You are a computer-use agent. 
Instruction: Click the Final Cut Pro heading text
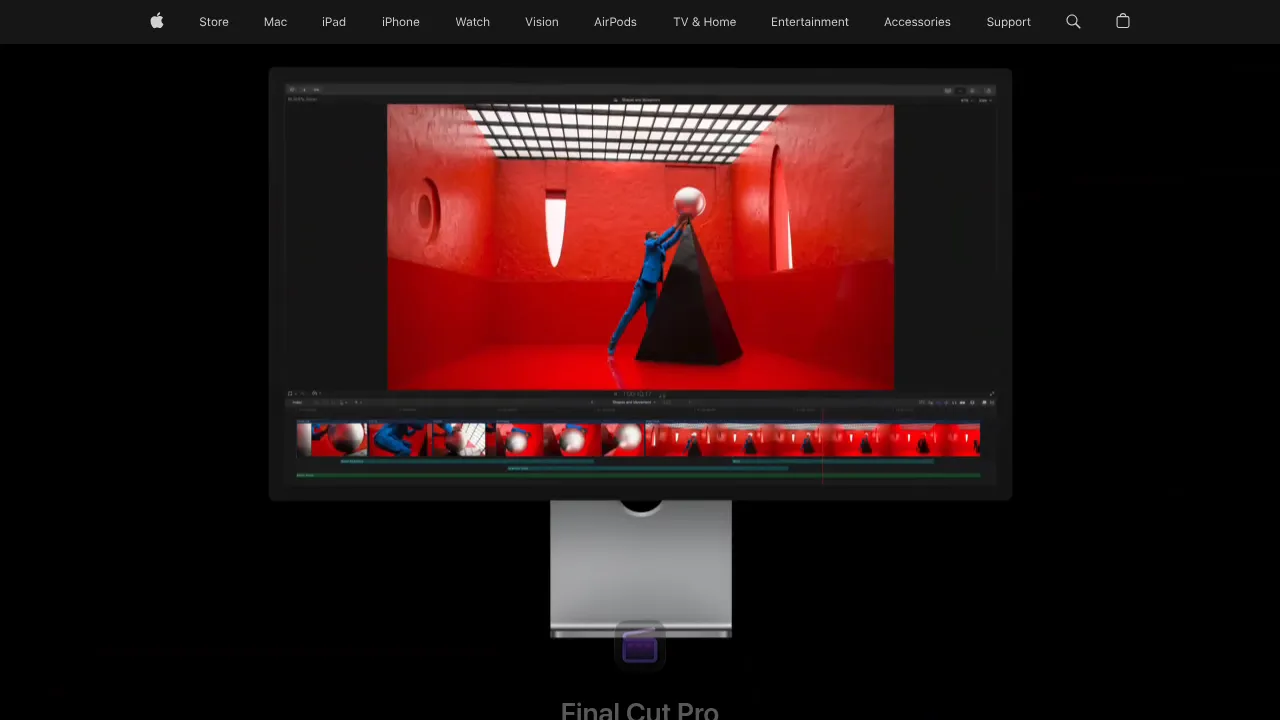coord(640,710)
